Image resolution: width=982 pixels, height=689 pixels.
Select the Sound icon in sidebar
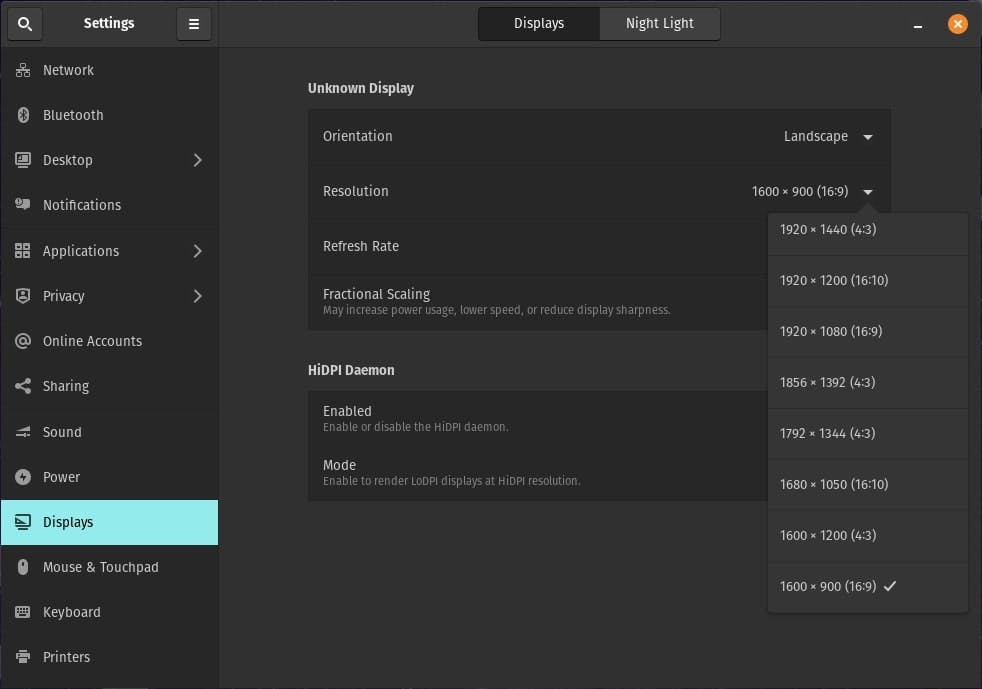click(x=23, y=432)
